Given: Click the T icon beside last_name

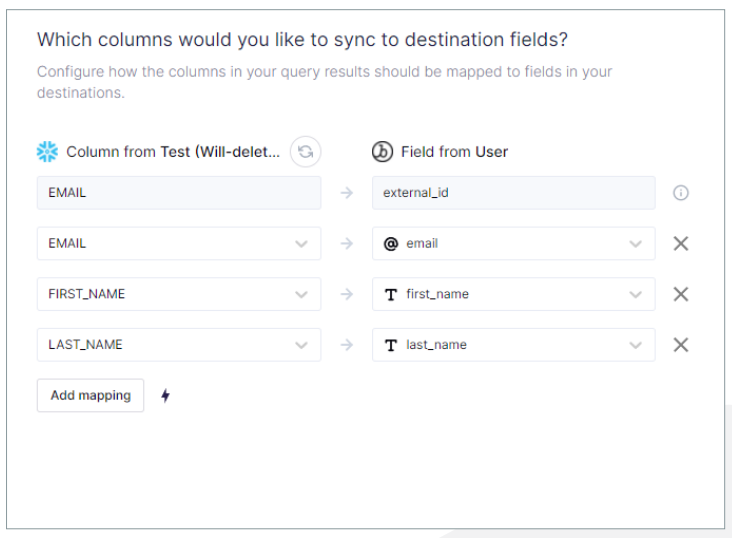Looking at the screenshot, I should [x=391, y=345].
